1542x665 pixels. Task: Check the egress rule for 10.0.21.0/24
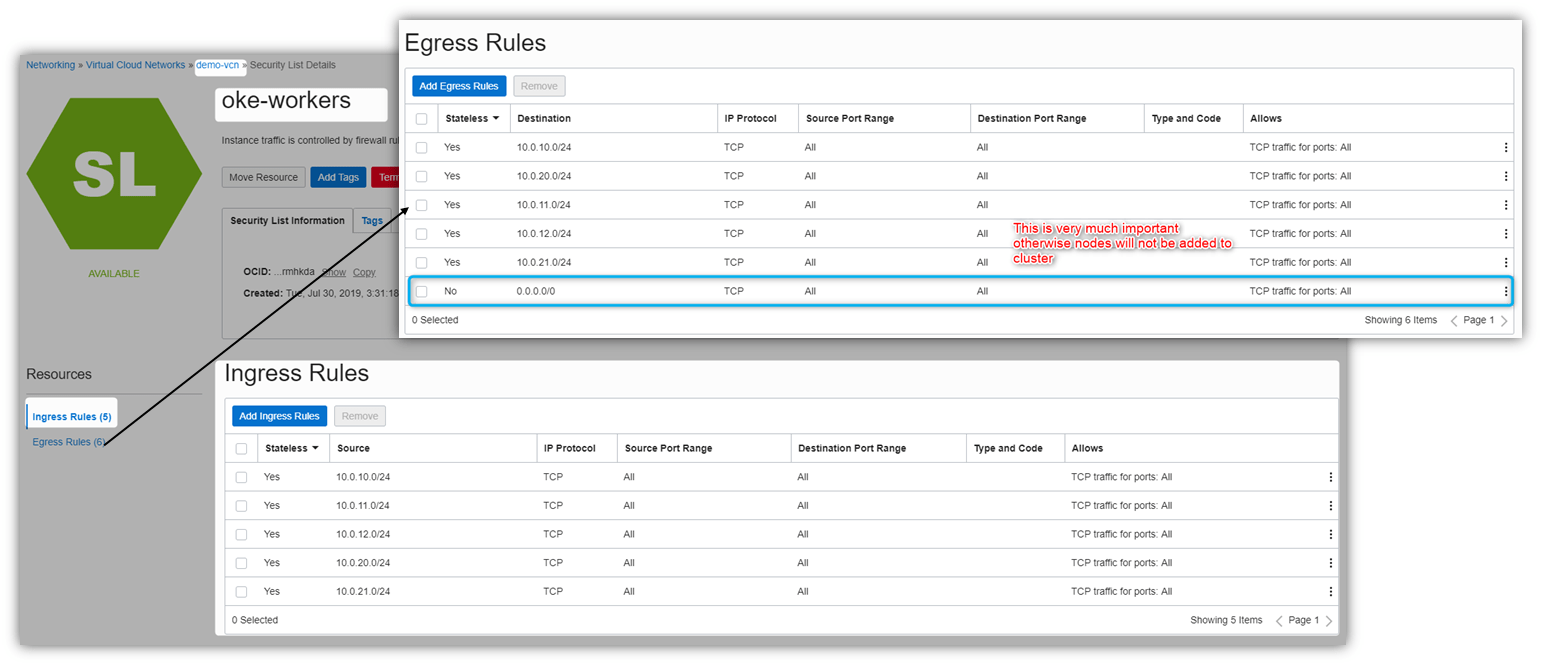[421, 262]
